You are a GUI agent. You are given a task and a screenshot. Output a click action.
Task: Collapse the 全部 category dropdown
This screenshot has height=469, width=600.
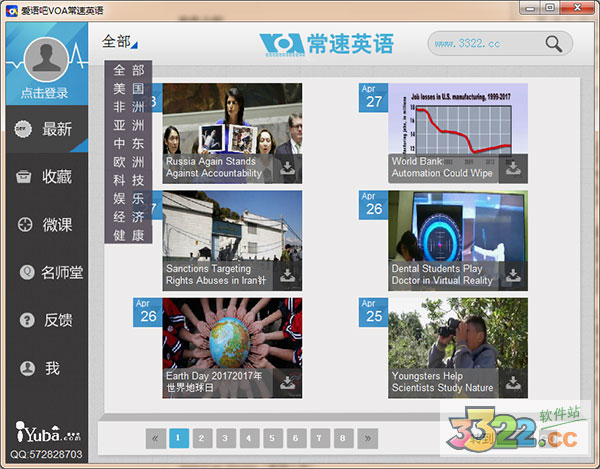coord(119,42)
